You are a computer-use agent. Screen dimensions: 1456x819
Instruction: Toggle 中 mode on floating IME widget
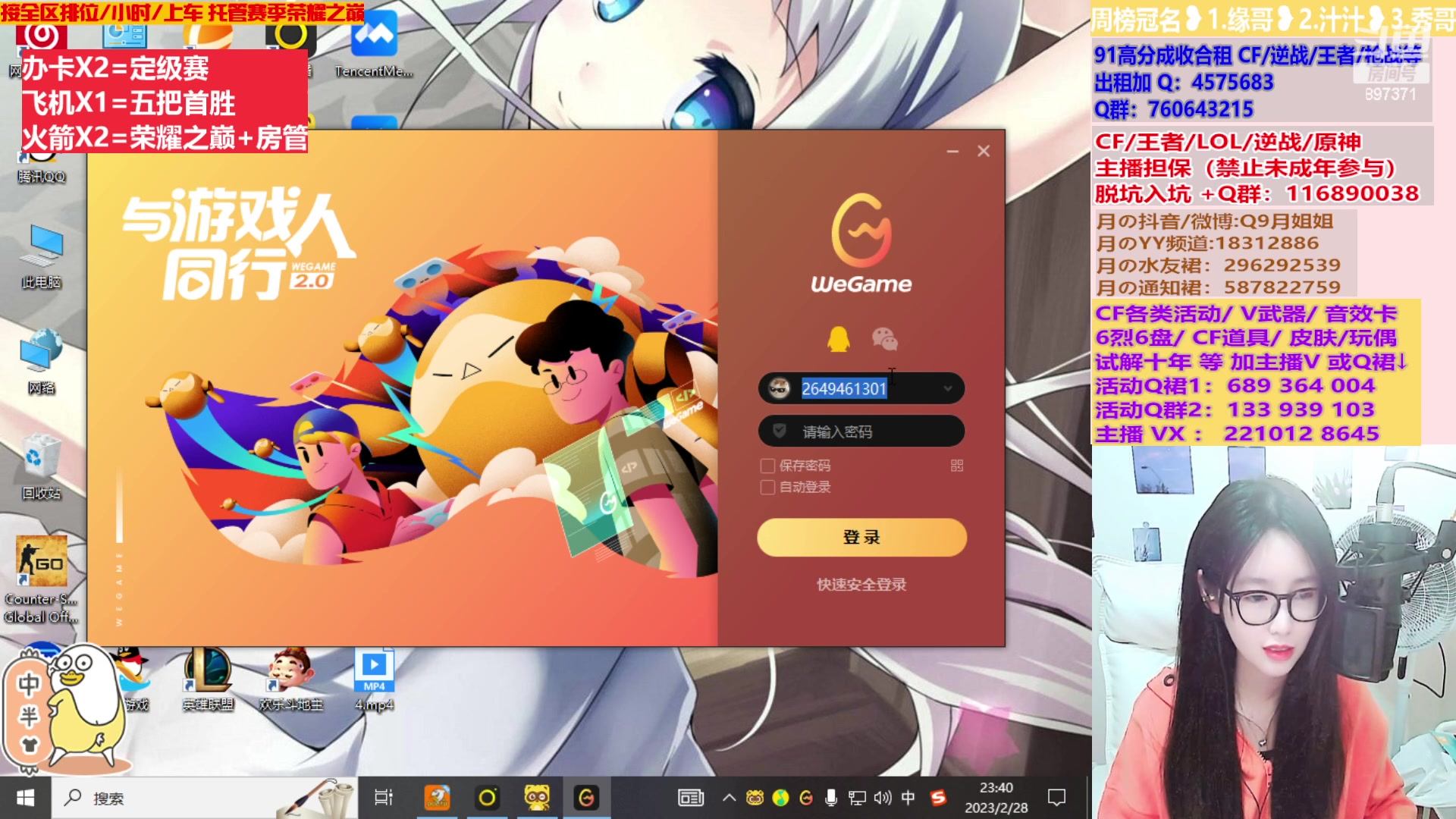pyautogui.click(x=29, y=685)
